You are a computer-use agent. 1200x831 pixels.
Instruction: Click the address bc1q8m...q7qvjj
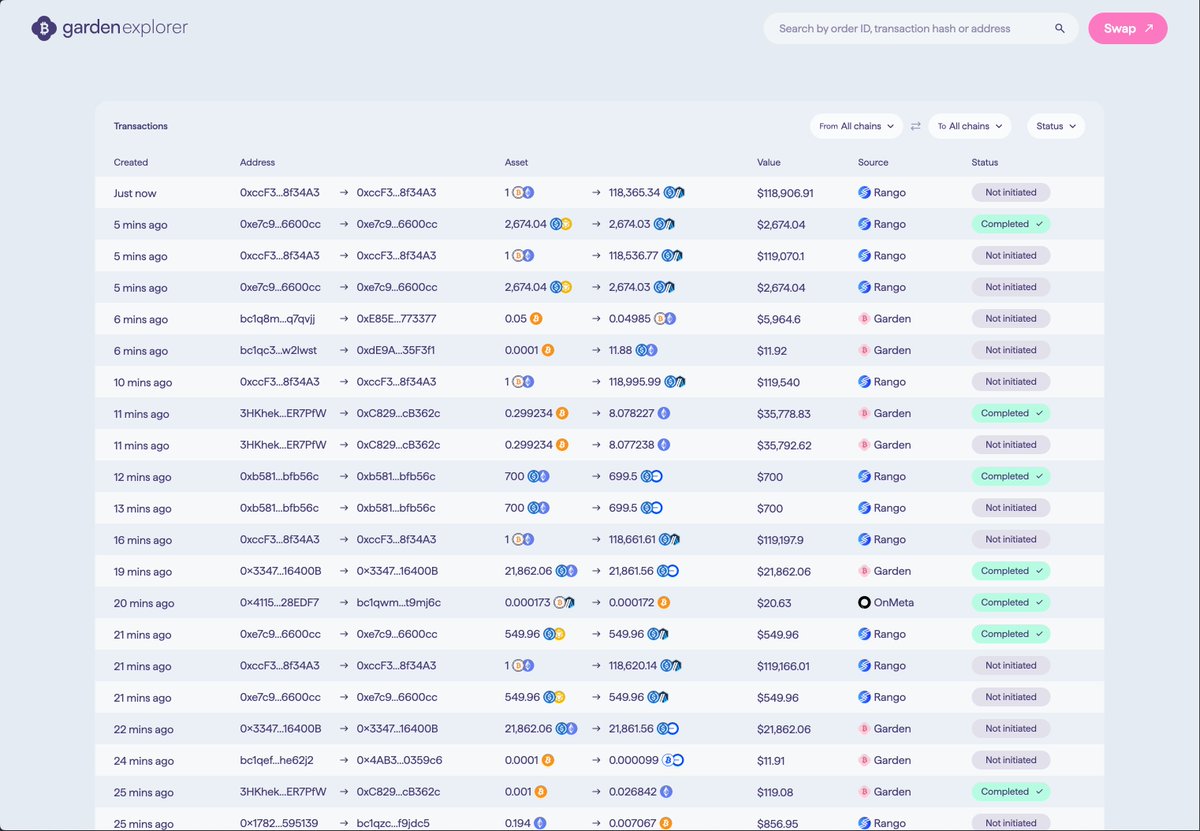coord(277,319)
